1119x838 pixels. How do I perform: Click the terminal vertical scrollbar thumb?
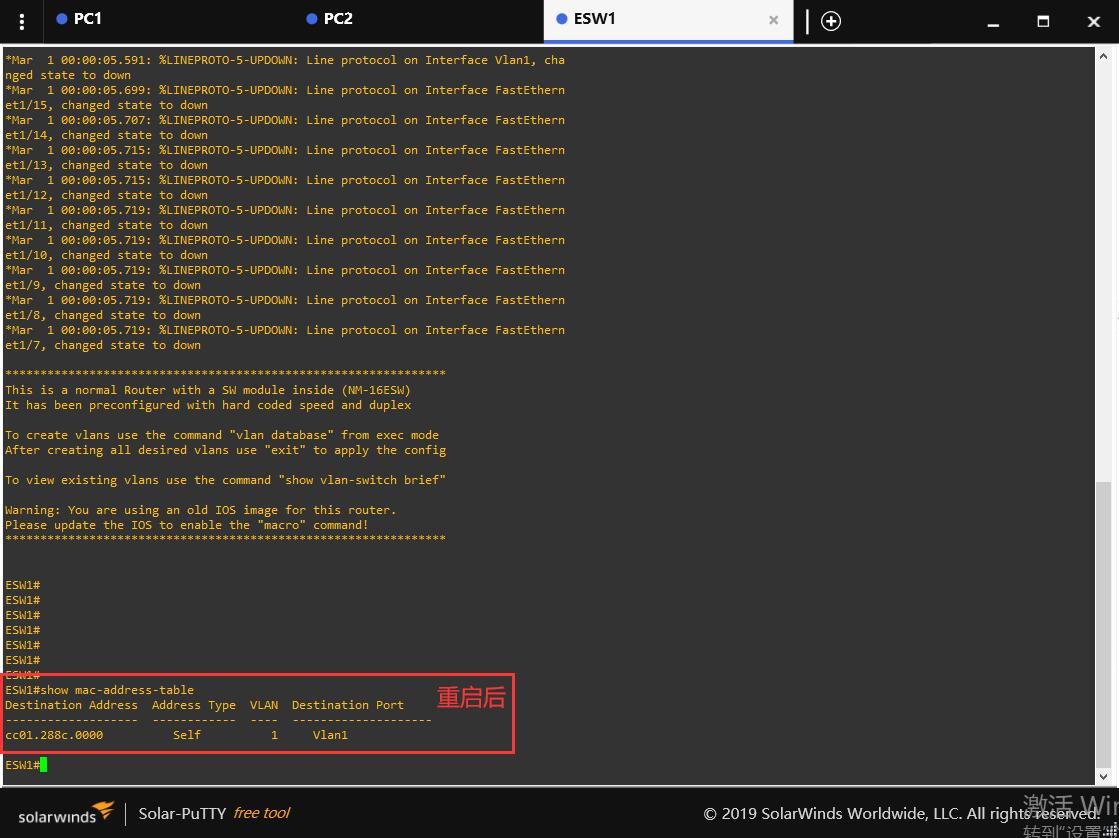(1103, 623)
